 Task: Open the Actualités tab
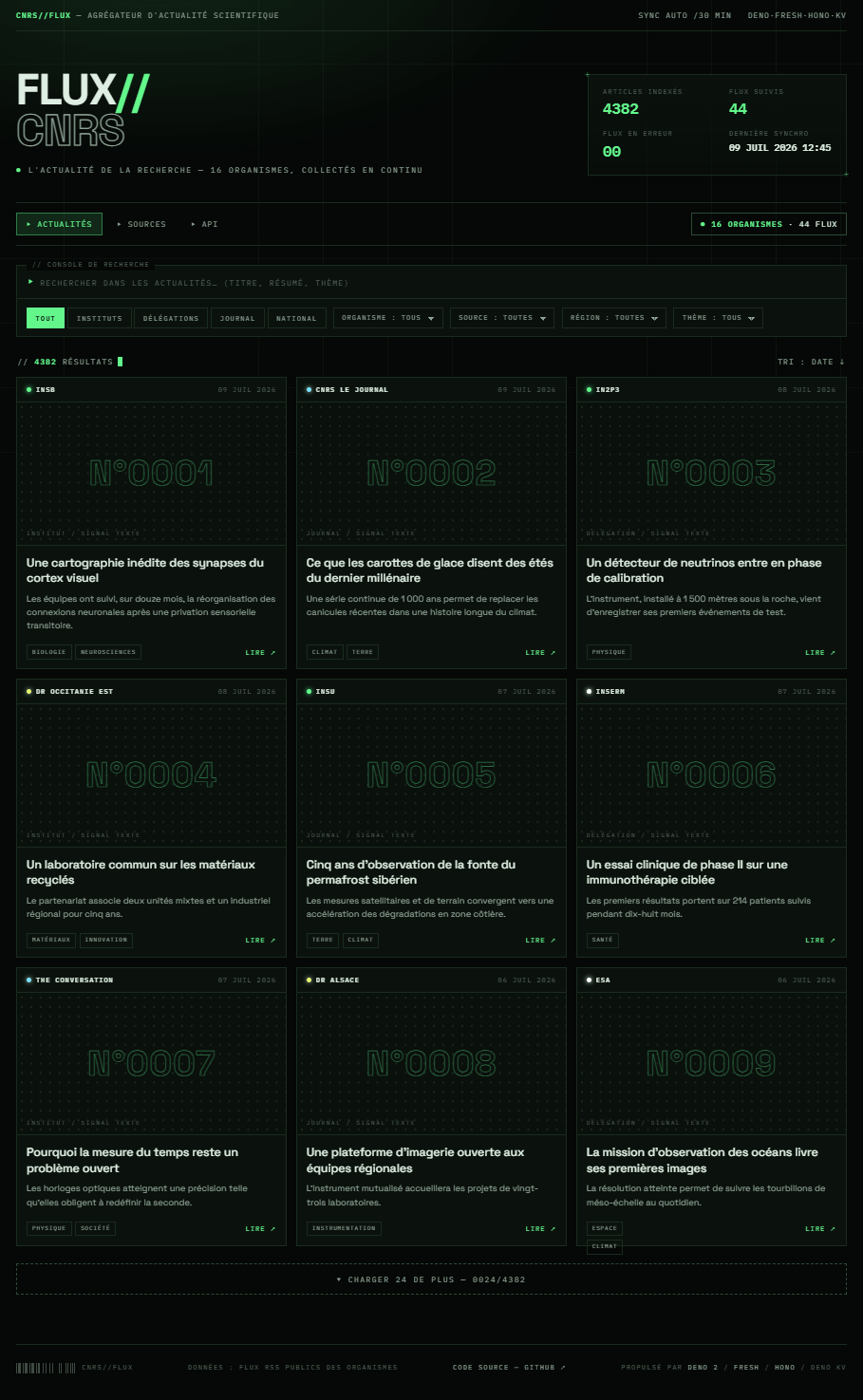point(59,224)
